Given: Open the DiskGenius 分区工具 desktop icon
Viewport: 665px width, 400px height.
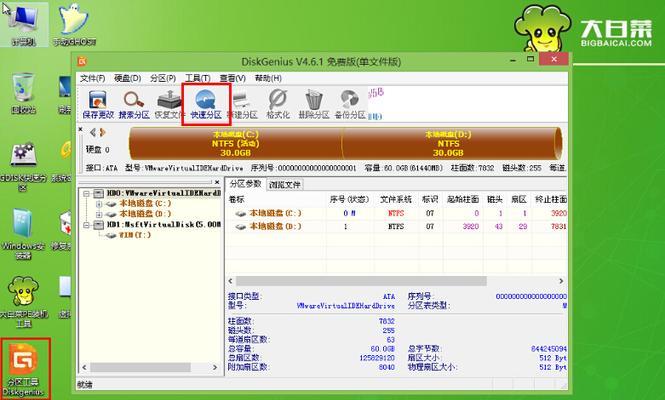Looking at the screenshot, I should click(x=24, y=369).
